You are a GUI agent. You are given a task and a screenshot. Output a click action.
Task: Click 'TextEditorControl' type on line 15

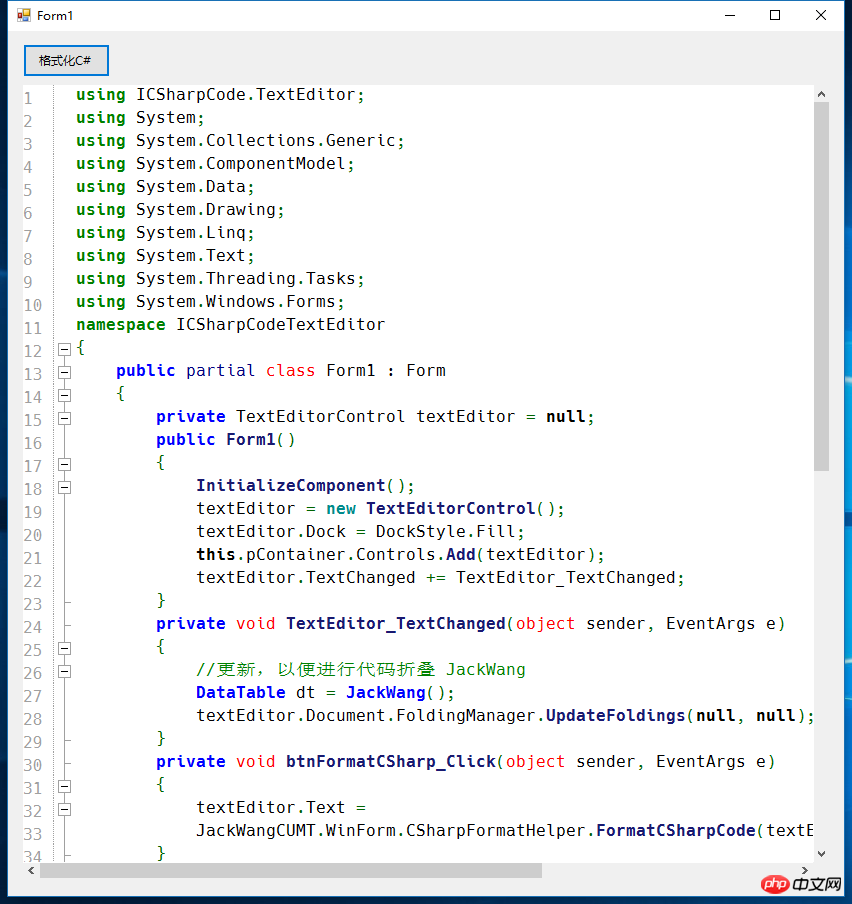point(321,417)
